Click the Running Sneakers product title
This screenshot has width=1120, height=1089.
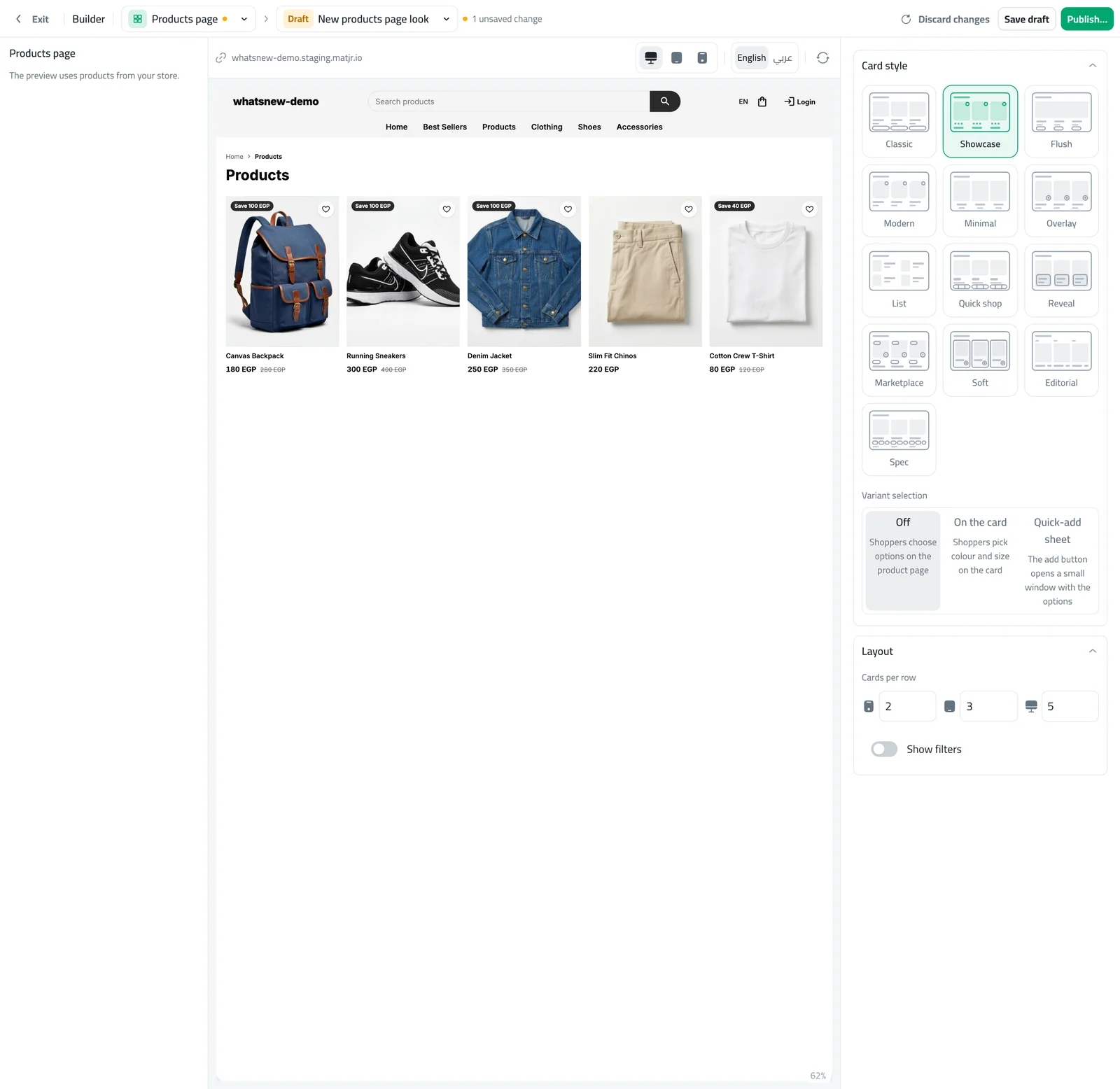(376, 356)
